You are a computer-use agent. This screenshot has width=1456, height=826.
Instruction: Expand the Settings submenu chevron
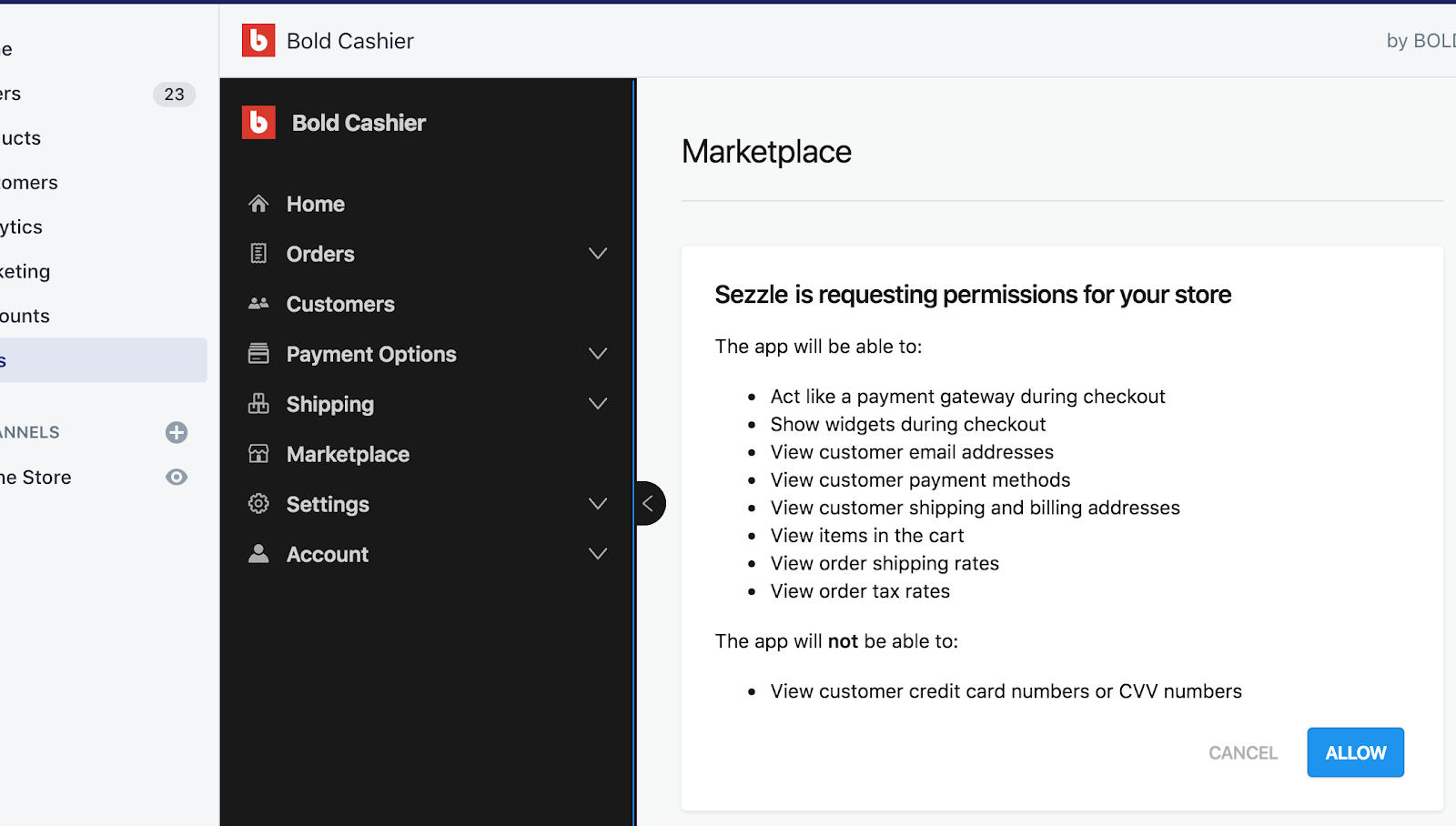598,504
